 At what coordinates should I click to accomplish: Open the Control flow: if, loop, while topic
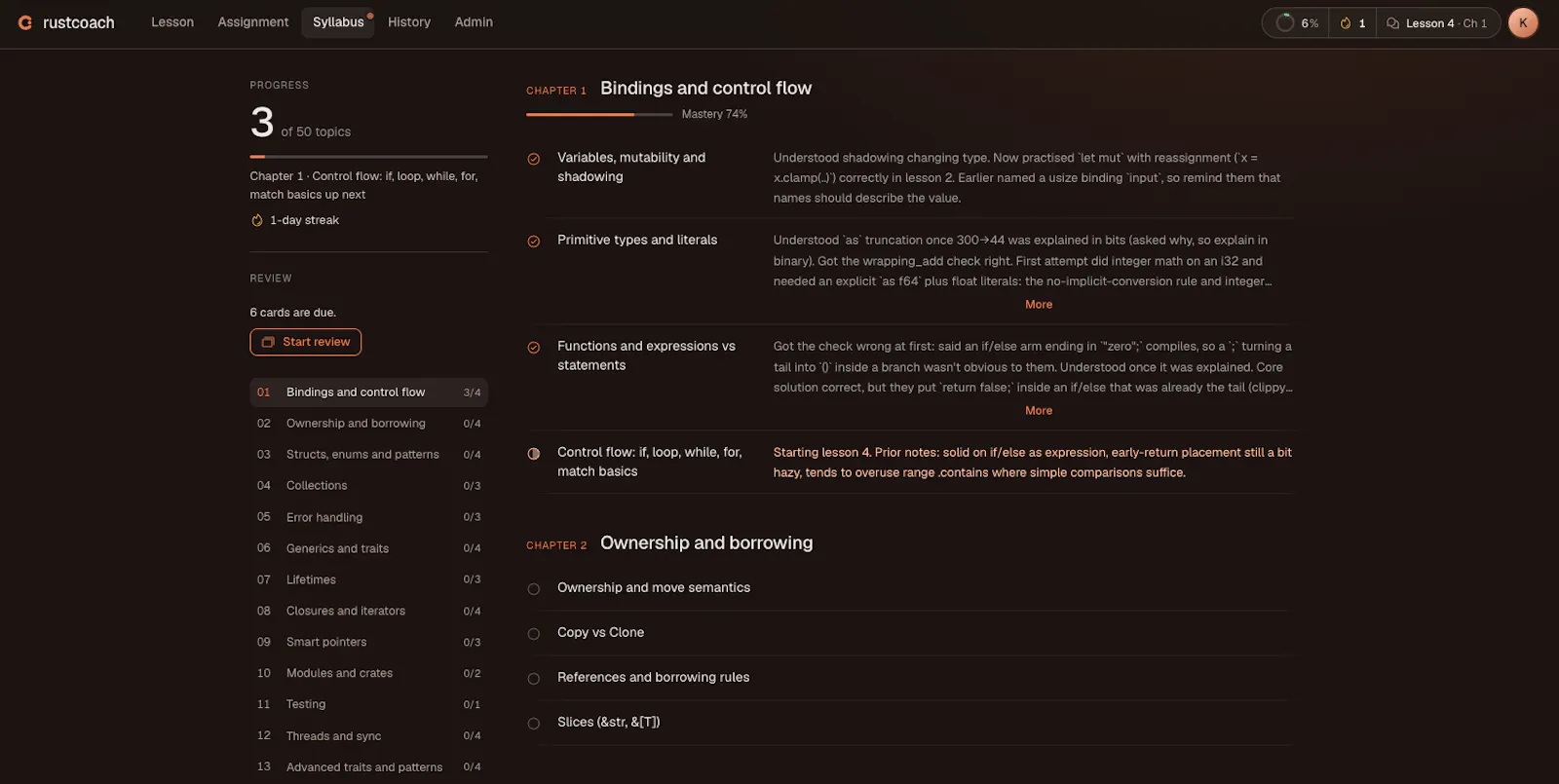coord(650,462)
